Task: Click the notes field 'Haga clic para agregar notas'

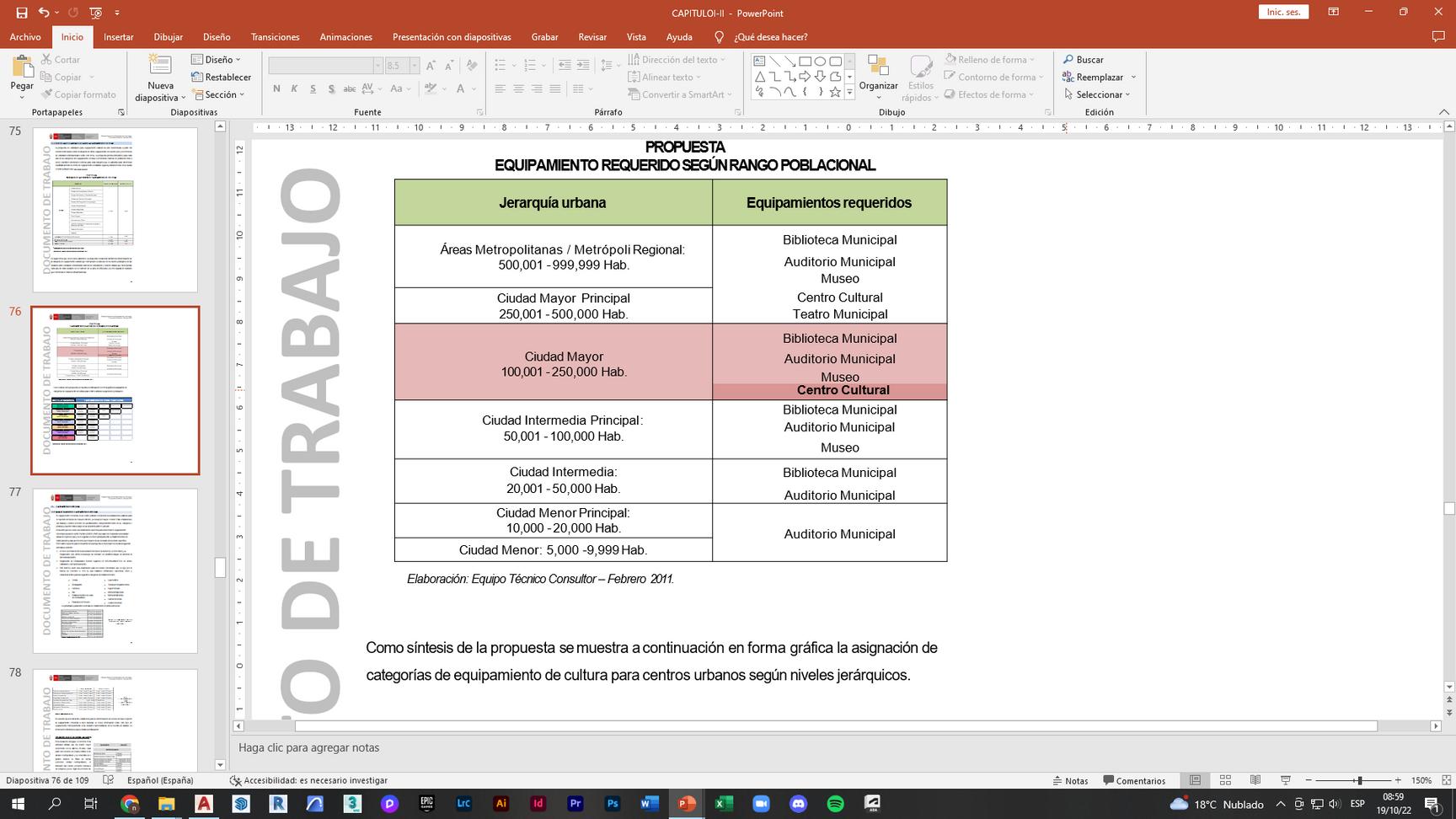Action: (309, 747)
